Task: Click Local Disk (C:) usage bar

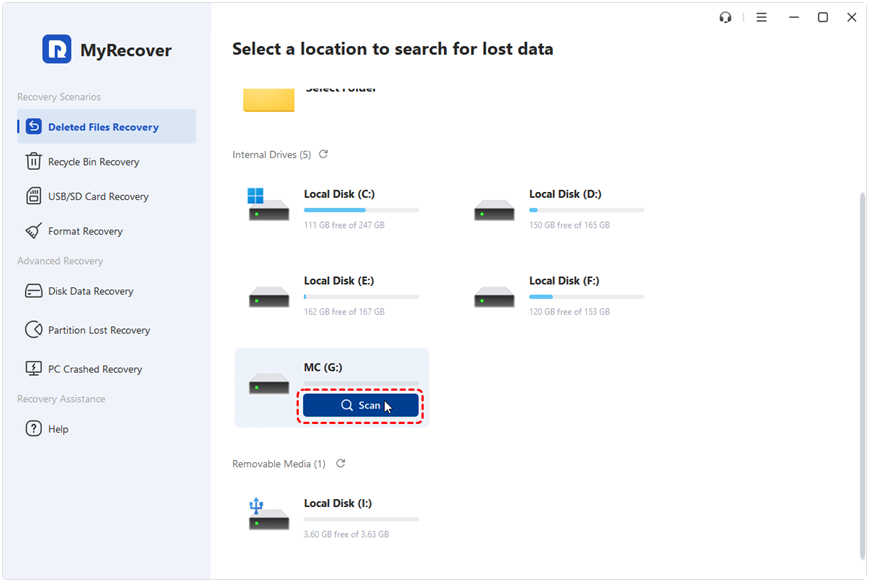Action: tap(361, 210)
